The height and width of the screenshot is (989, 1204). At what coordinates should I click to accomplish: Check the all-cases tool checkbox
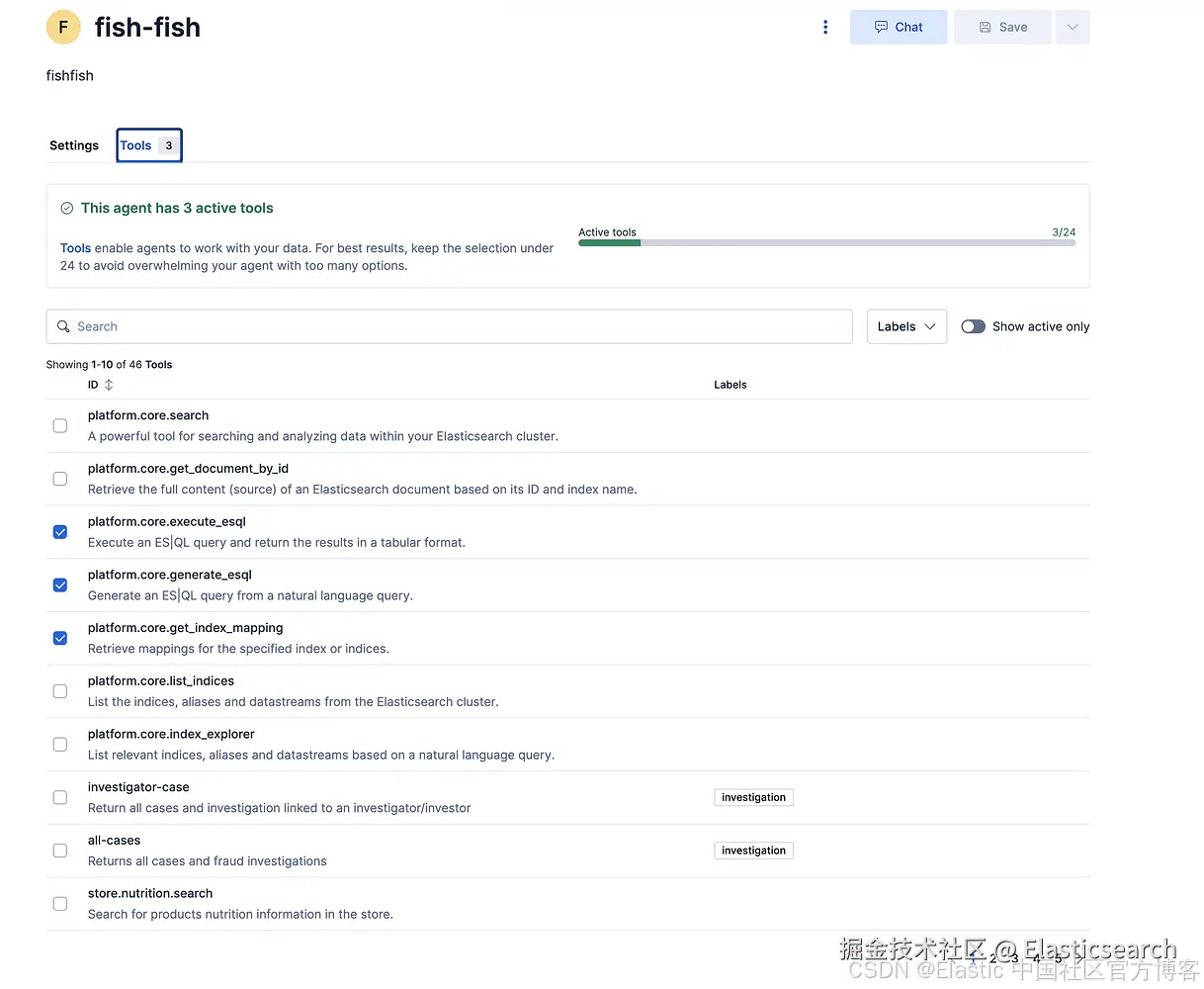[60, 851]
